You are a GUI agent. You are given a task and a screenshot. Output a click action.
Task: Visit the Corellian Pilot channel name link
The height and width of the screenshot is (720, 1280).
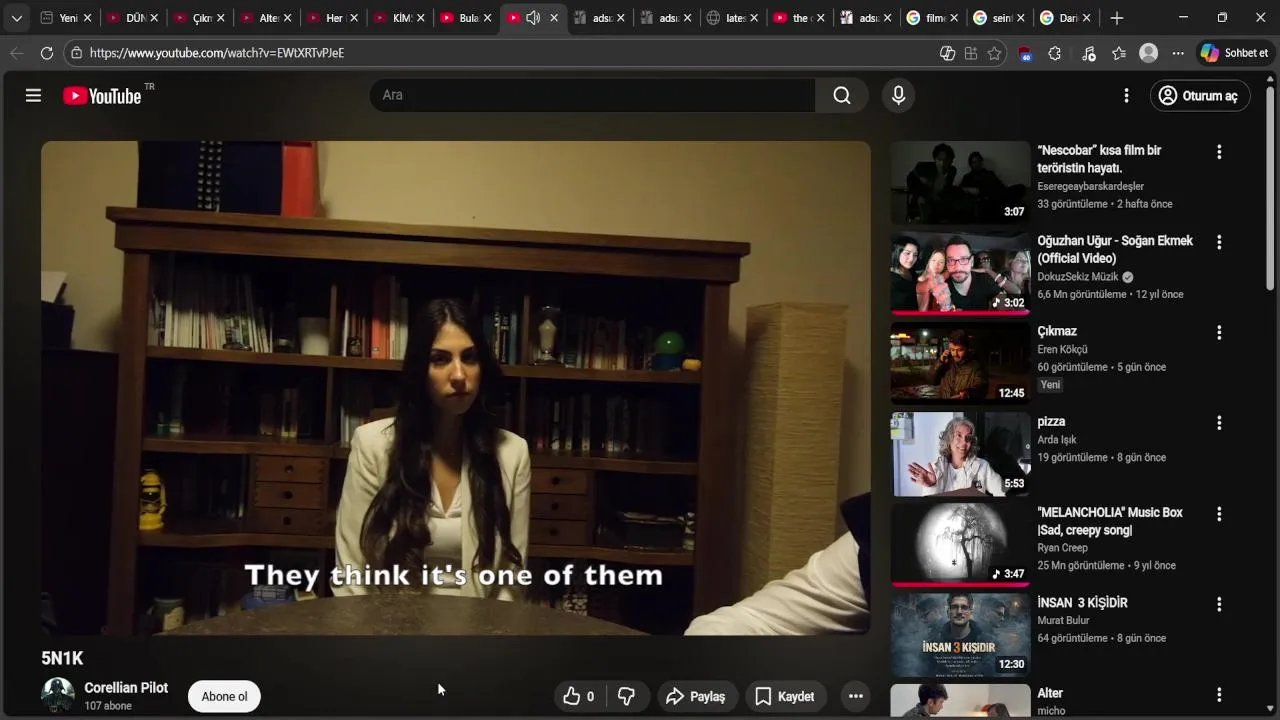(126, 688)
